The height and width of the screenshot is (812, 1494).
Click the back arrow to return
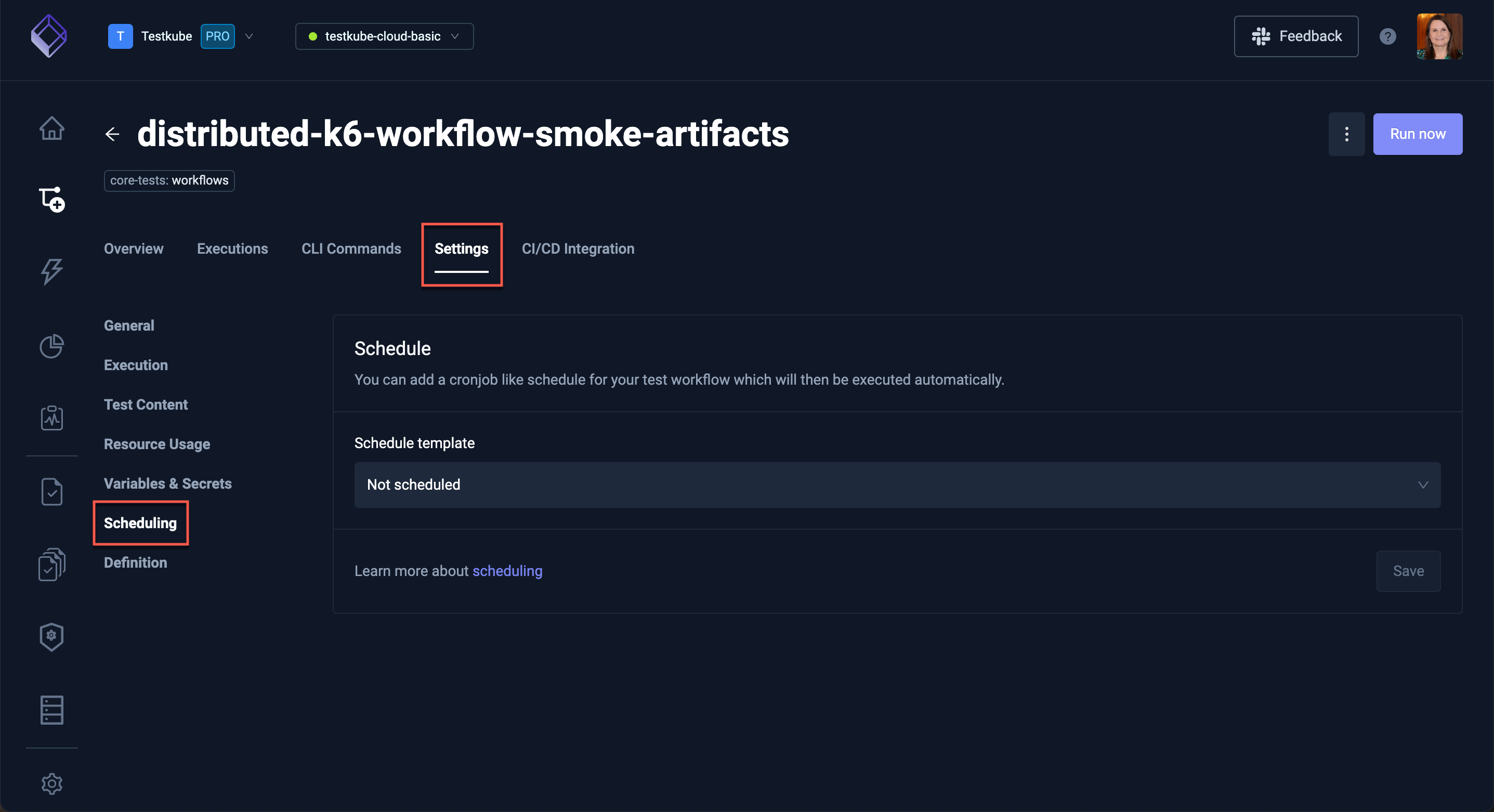coord(112,133)
